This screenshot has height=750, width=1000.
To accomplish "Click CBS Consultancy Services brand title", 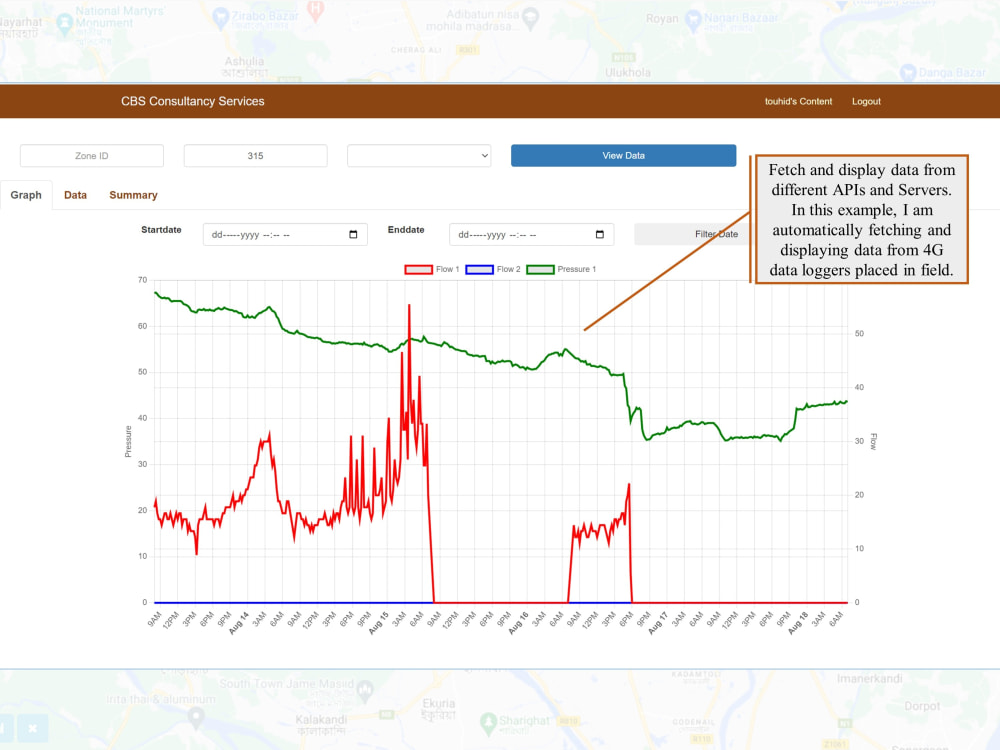I will [193, 101].
